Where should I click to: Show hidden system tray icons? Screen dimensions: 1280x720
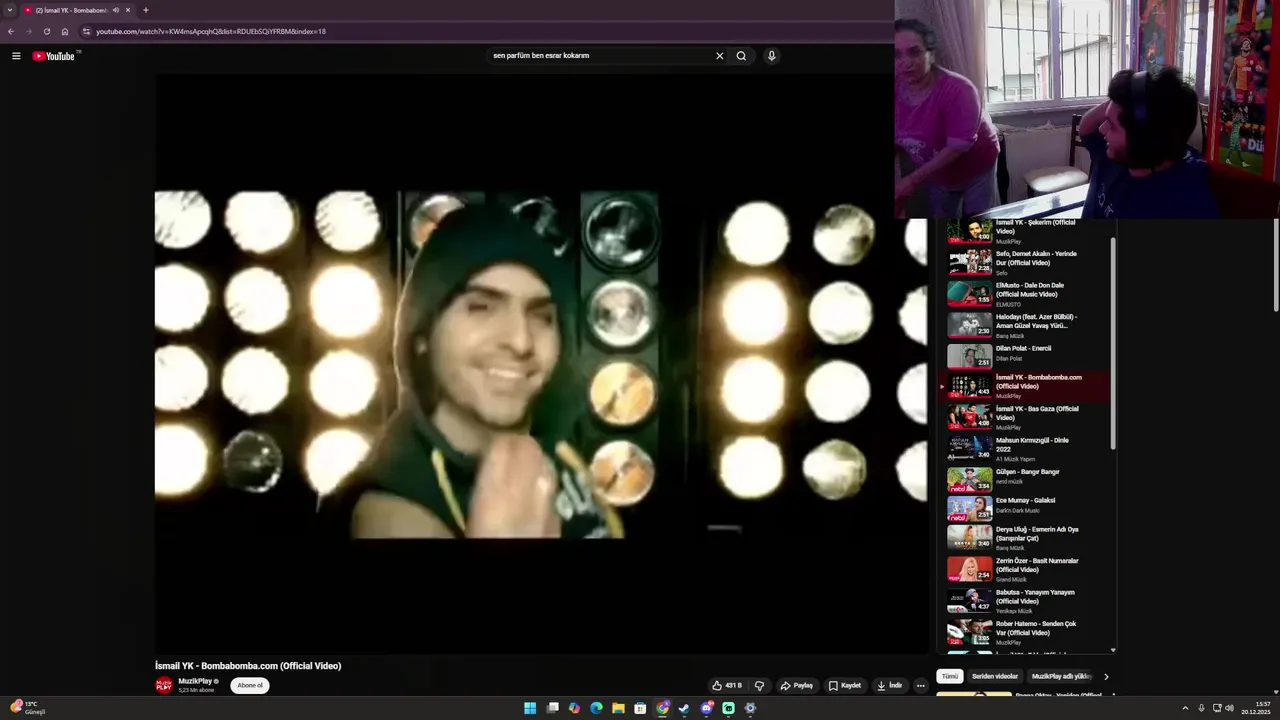coord(1186,708)
